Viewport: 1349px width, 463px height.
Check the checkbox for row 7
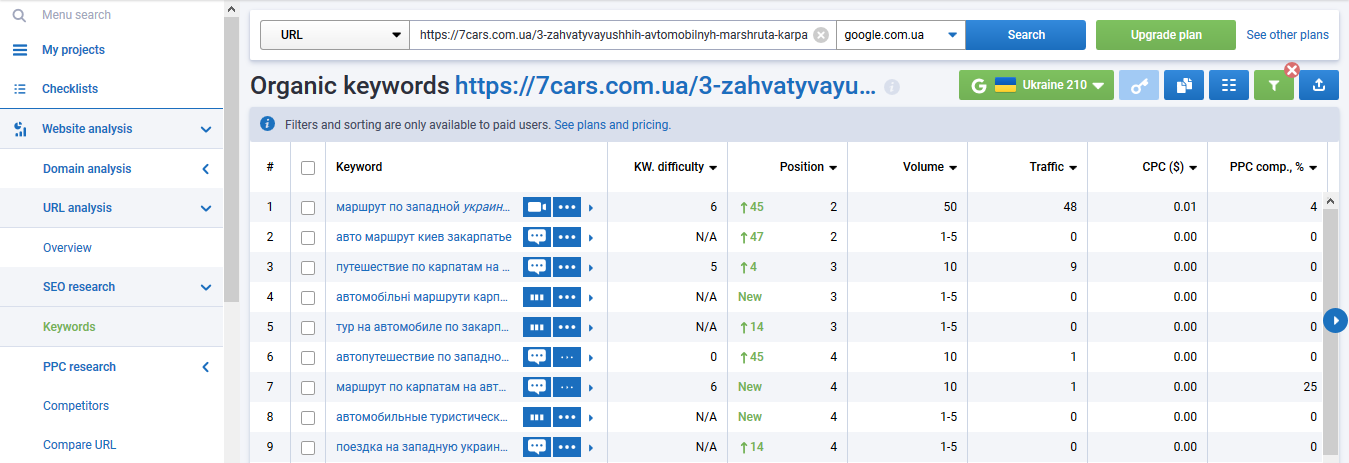click(308, 388)
